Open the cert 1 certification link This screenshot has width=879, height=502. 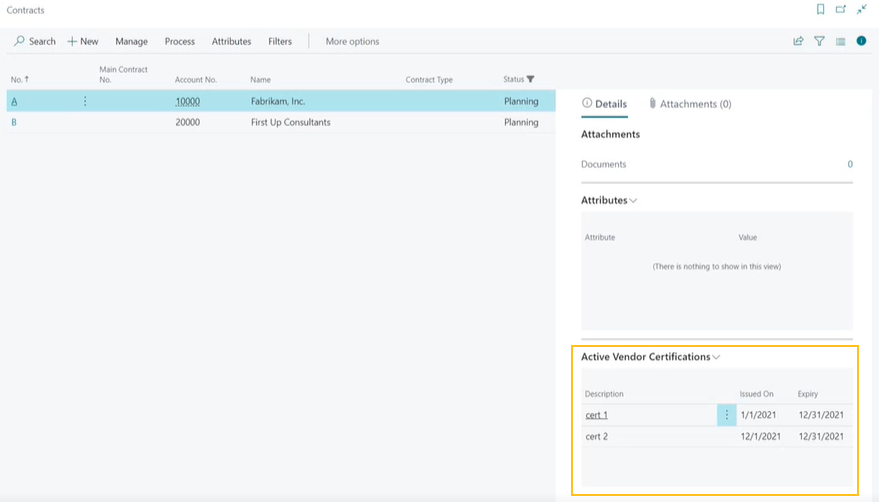[x=596, y=415]
